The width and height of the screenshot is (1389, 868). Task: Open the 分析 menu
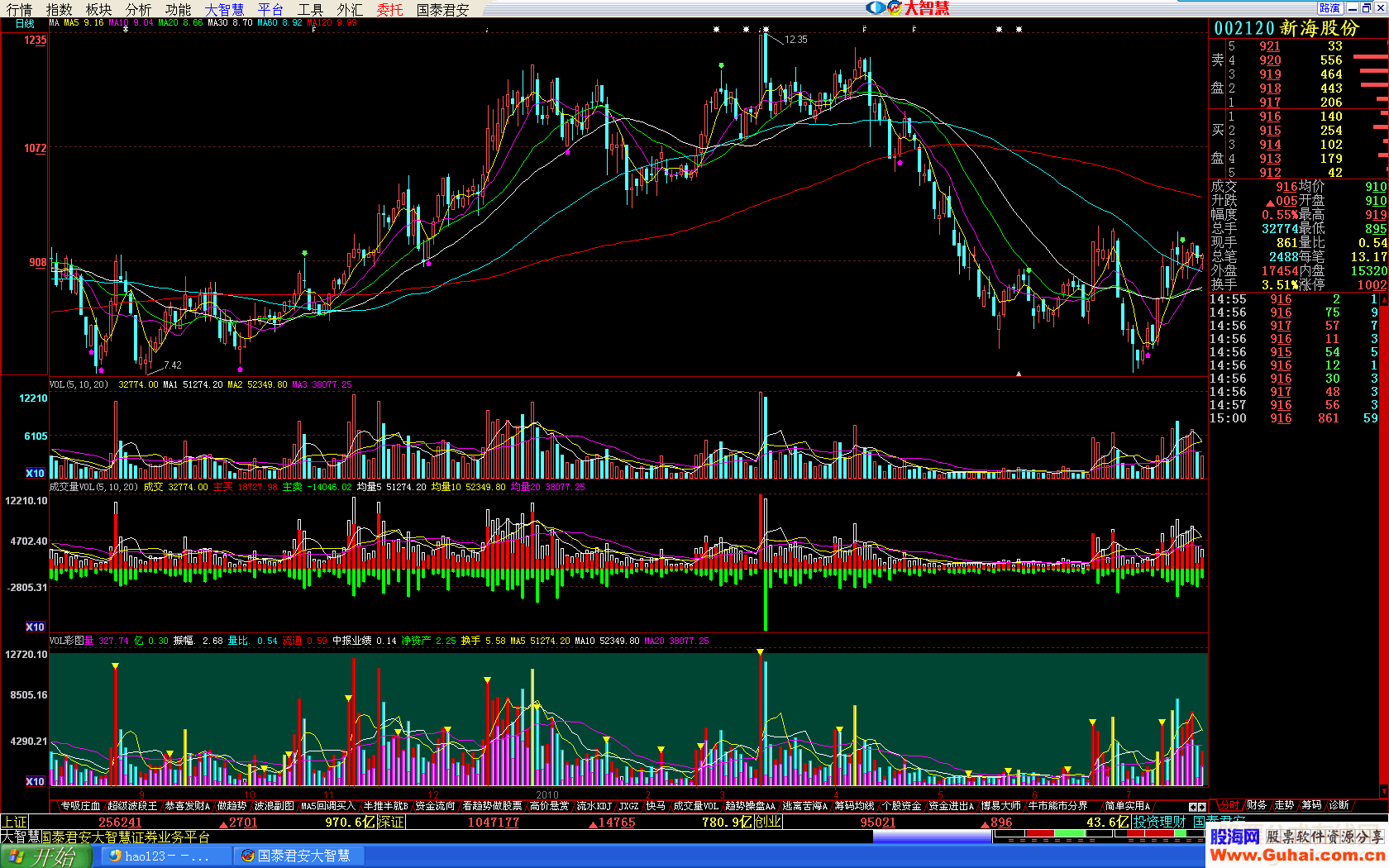[x=138, y=10]
